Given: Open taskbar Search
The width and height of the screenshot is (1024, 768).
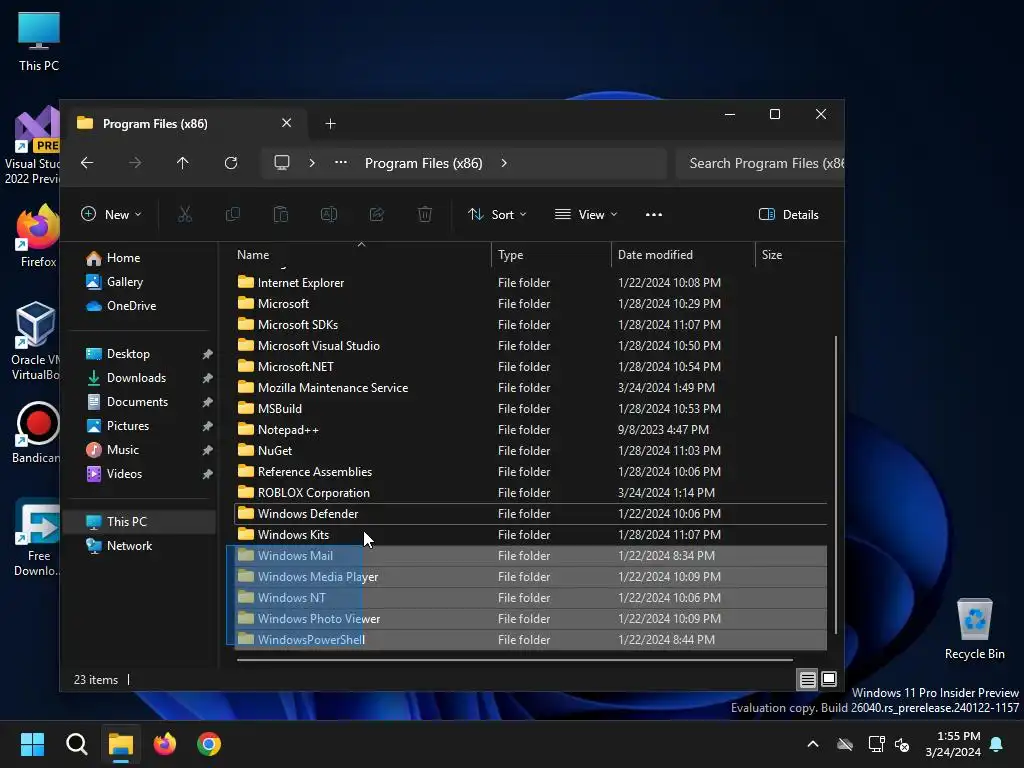Looking at the screenshot, I should [76, 744].
